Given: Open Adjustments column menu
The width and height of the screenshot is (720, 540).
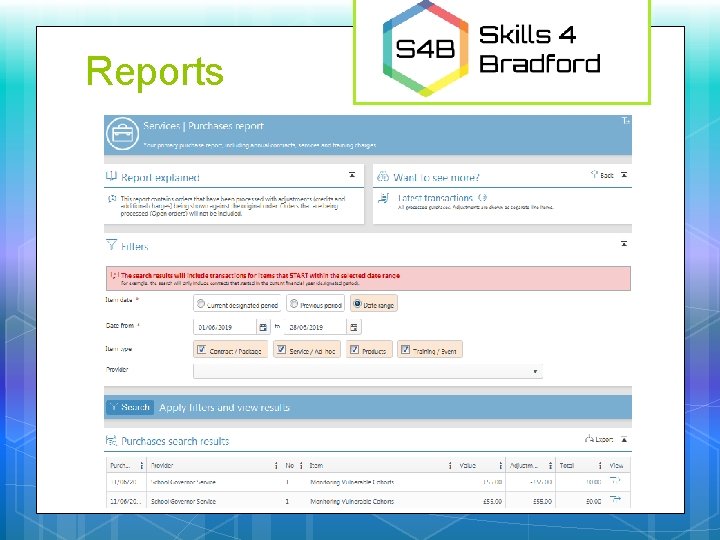Looking at the screenshot, I should 550,465.
